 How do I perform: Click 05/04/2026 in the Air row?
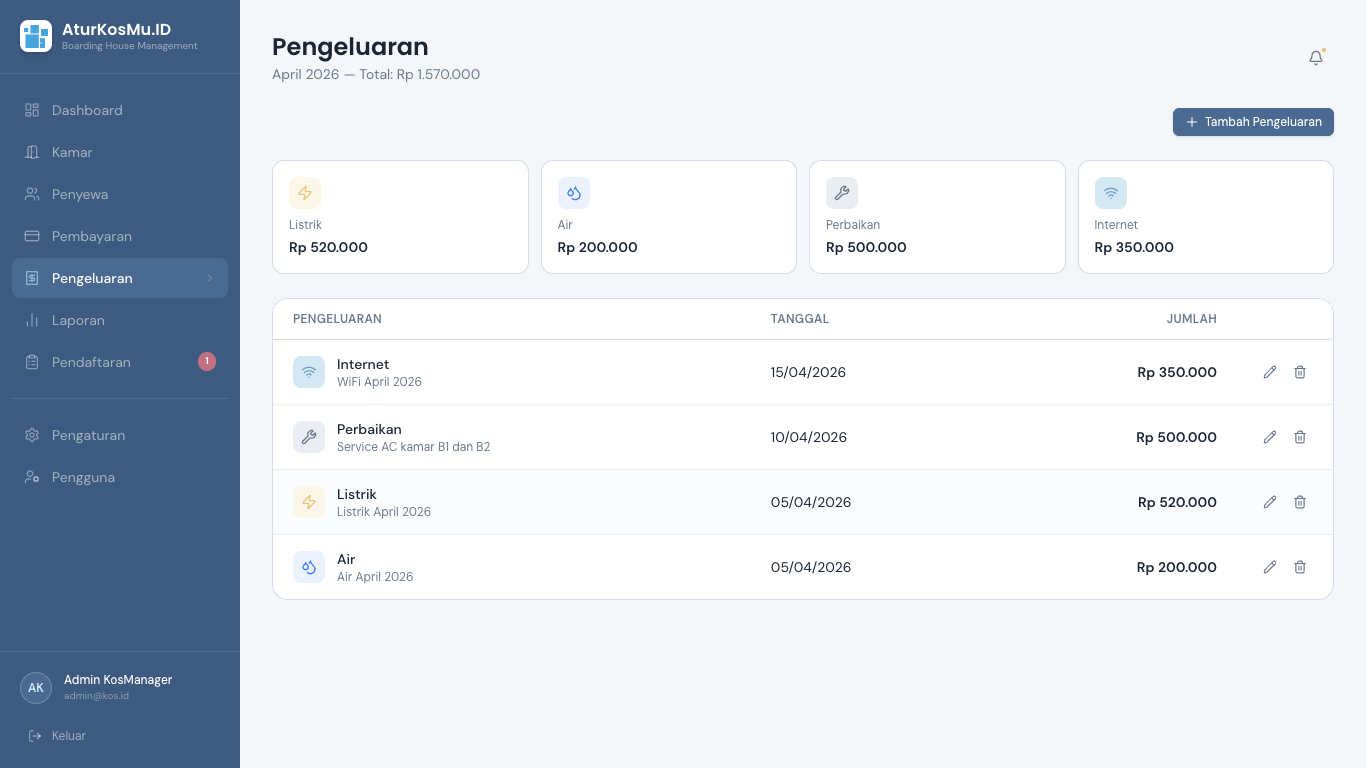coord(811,567)
